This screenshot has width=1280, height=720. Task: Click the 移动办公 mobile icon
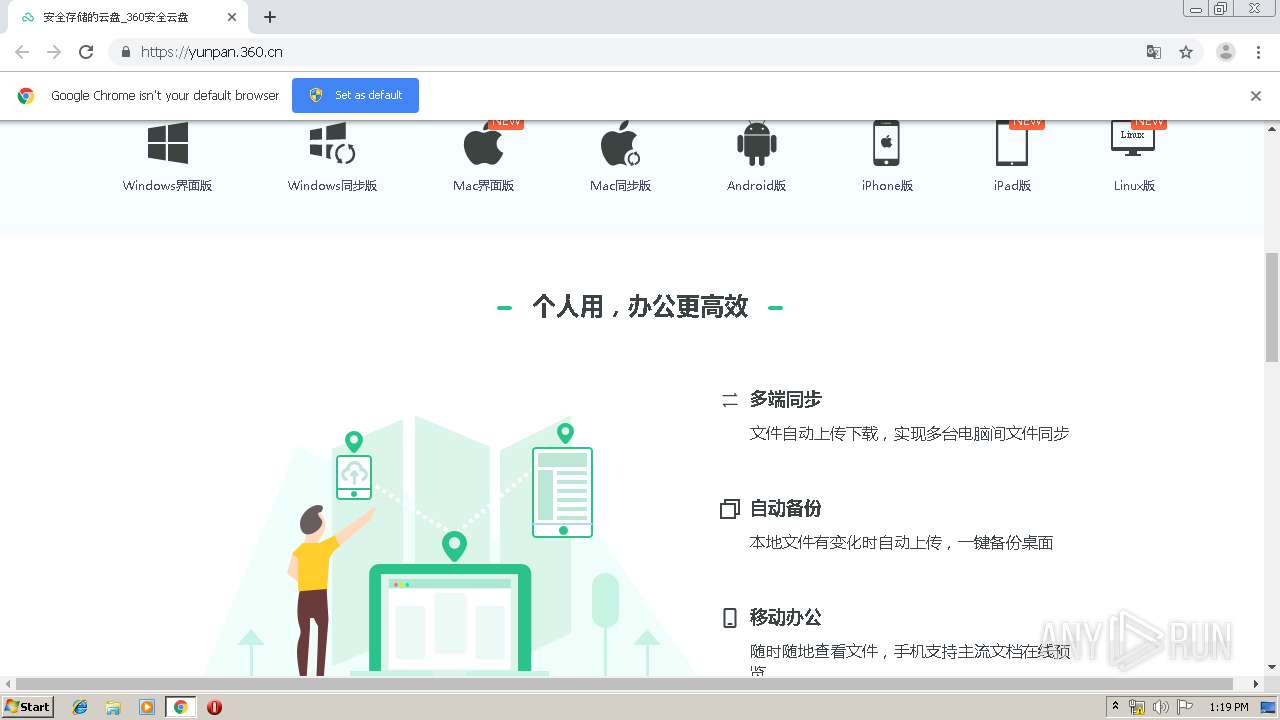(730, 618)
